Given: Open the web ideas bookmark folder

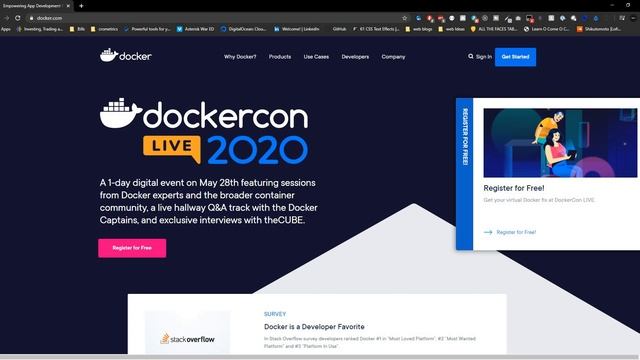Looking at the screenshot, I should tap(451, 29).
